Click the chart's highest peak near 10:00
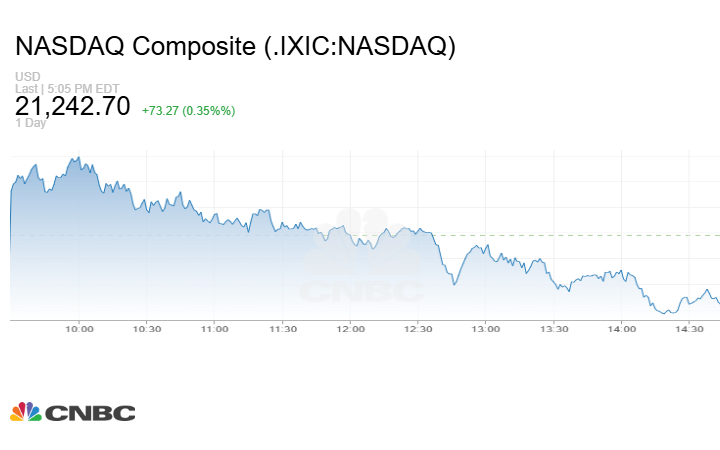Screen dimensions: 720x450 point(75,157)
